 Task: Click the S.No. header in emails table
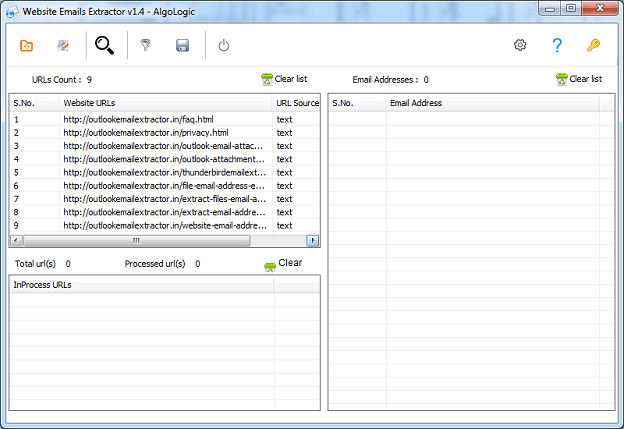point(357,103)
